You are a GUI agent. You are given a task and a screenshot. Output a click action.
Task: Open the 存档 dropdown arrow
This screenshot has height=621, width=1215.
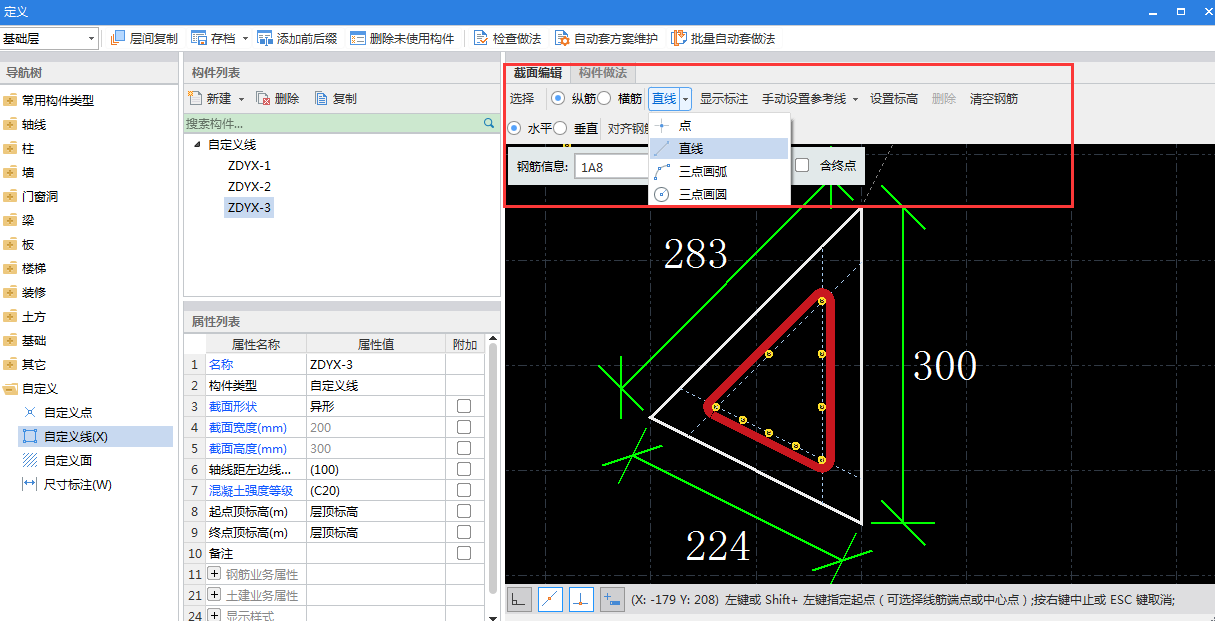point(244,38)
